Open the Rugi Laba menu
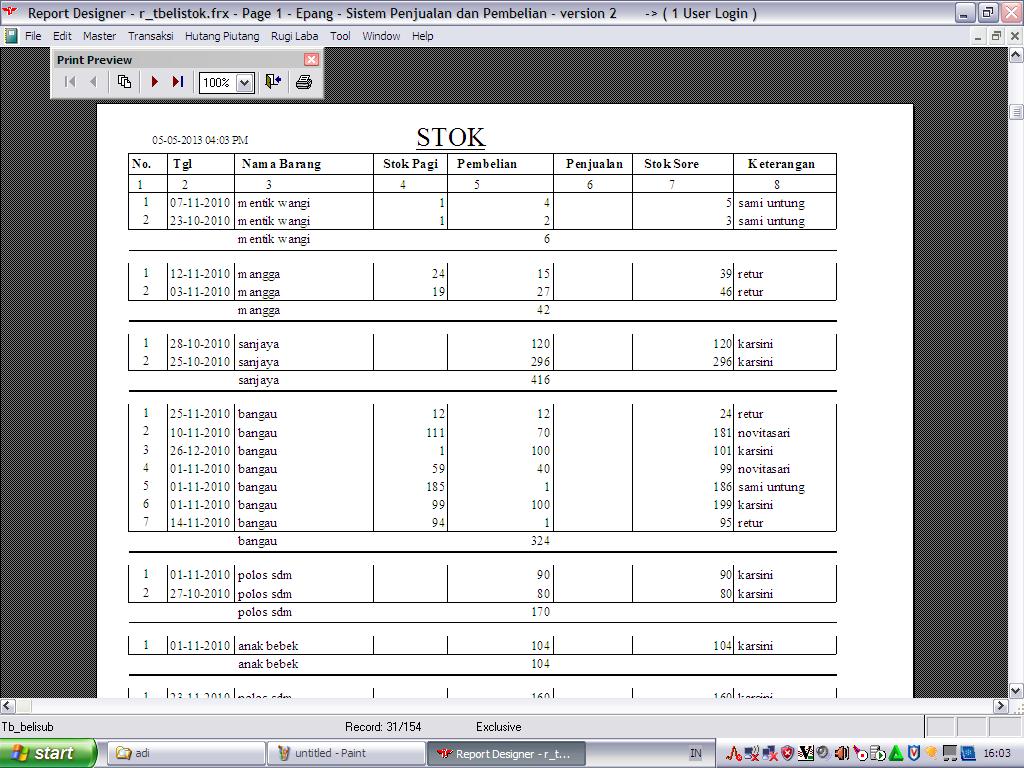This screenshot has width=1024, height=768. (294, 36)
